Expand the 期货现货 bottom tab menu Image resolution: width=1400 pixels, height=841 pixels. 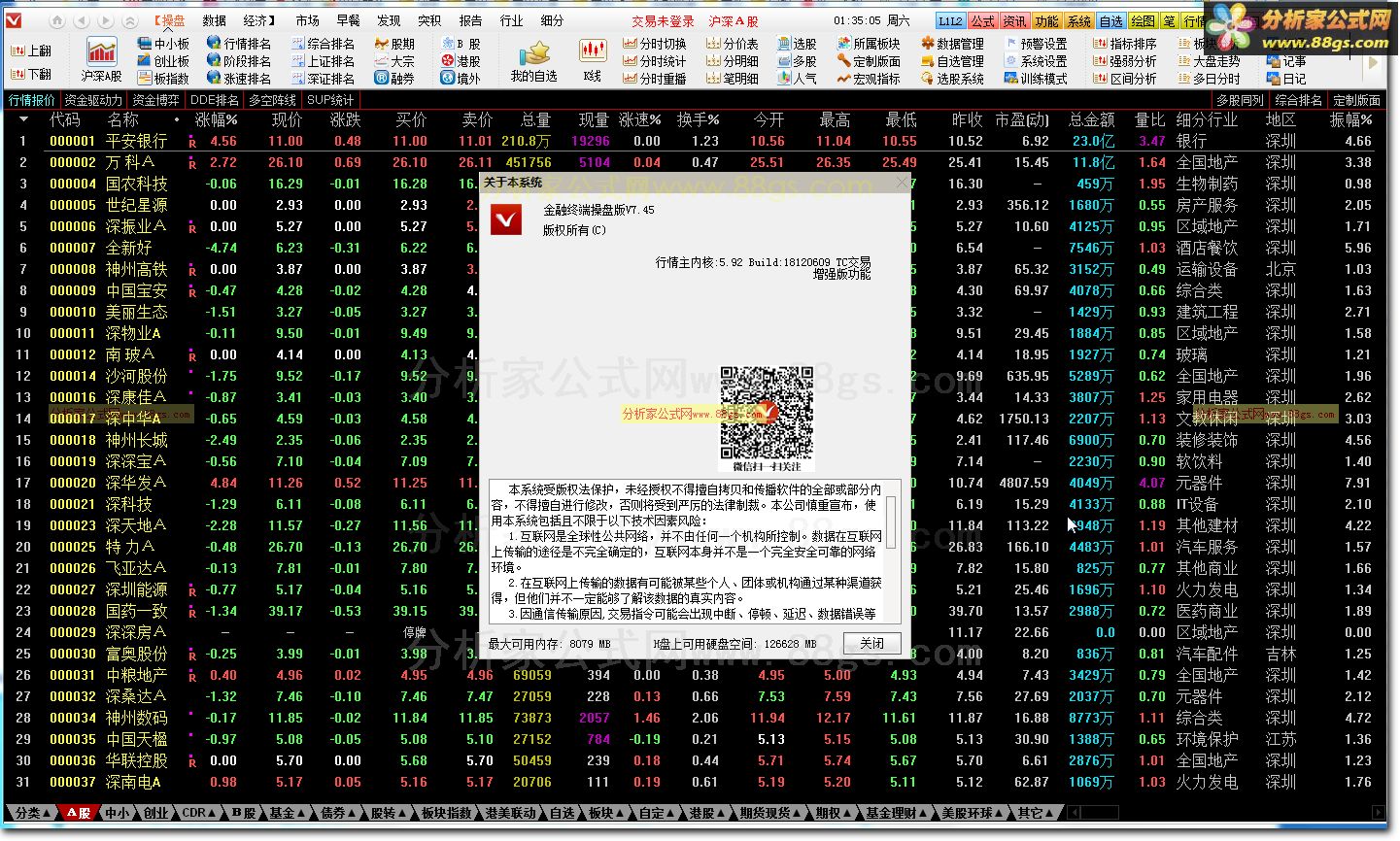pyautogui.click(x=770, y=813)
